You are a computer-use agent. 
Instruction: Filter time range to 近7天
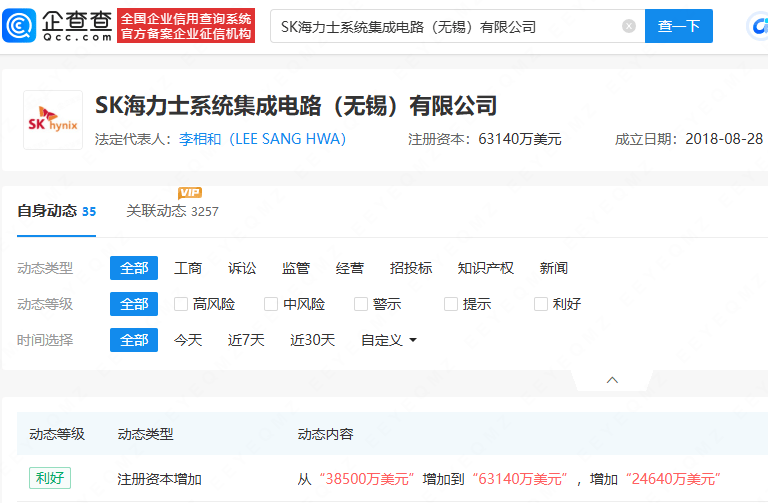(246, 340)
